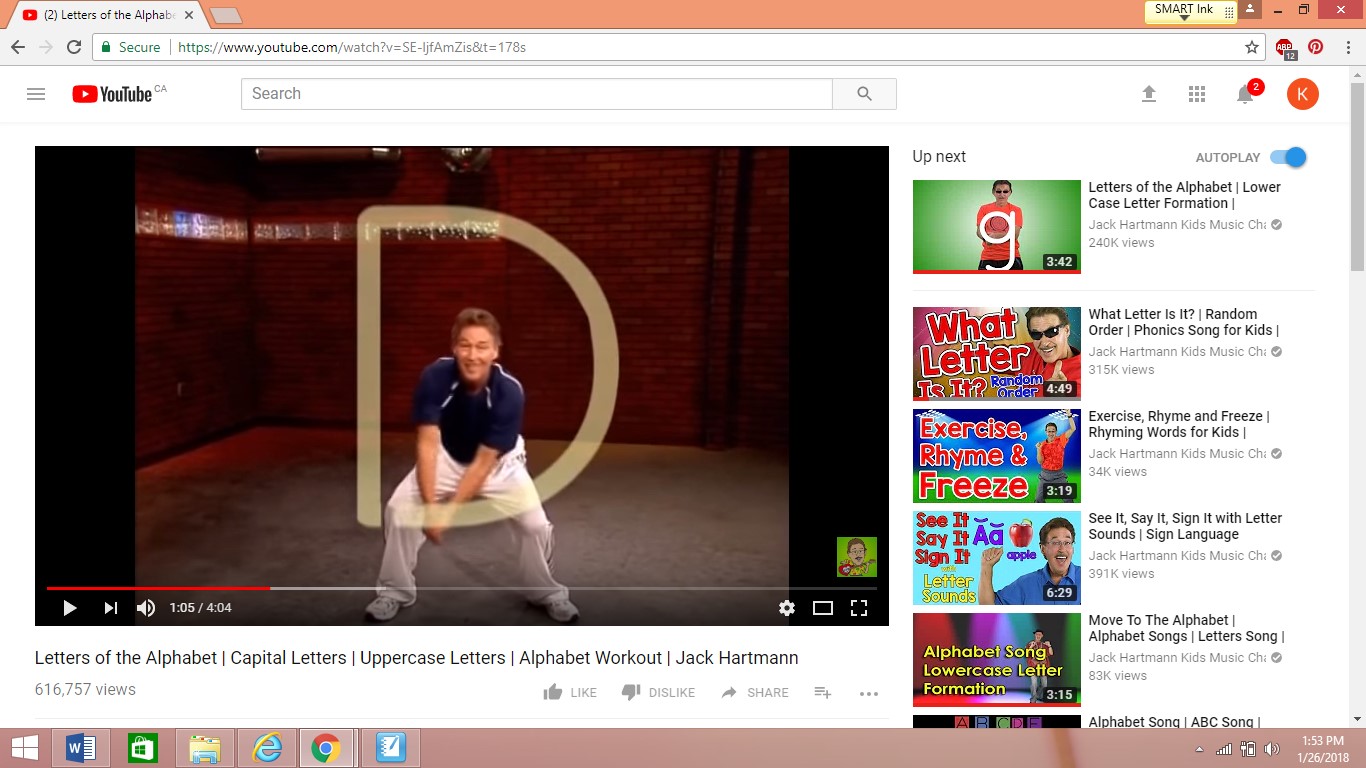This screenshot has height=768, width=1366.
Task: Dislike the video
Action: pos(658,692)
